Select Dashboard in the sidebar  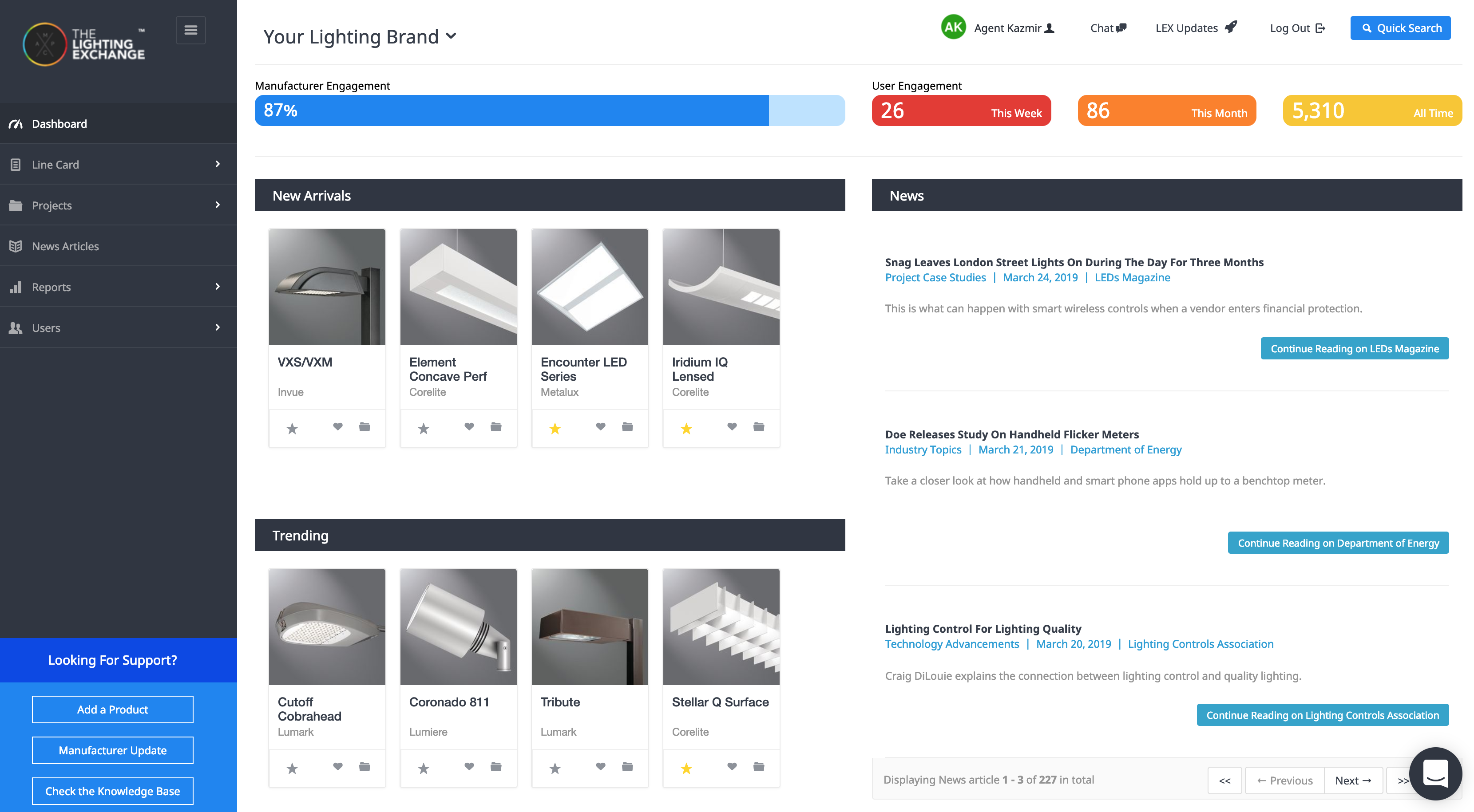[x=59, y=123]
